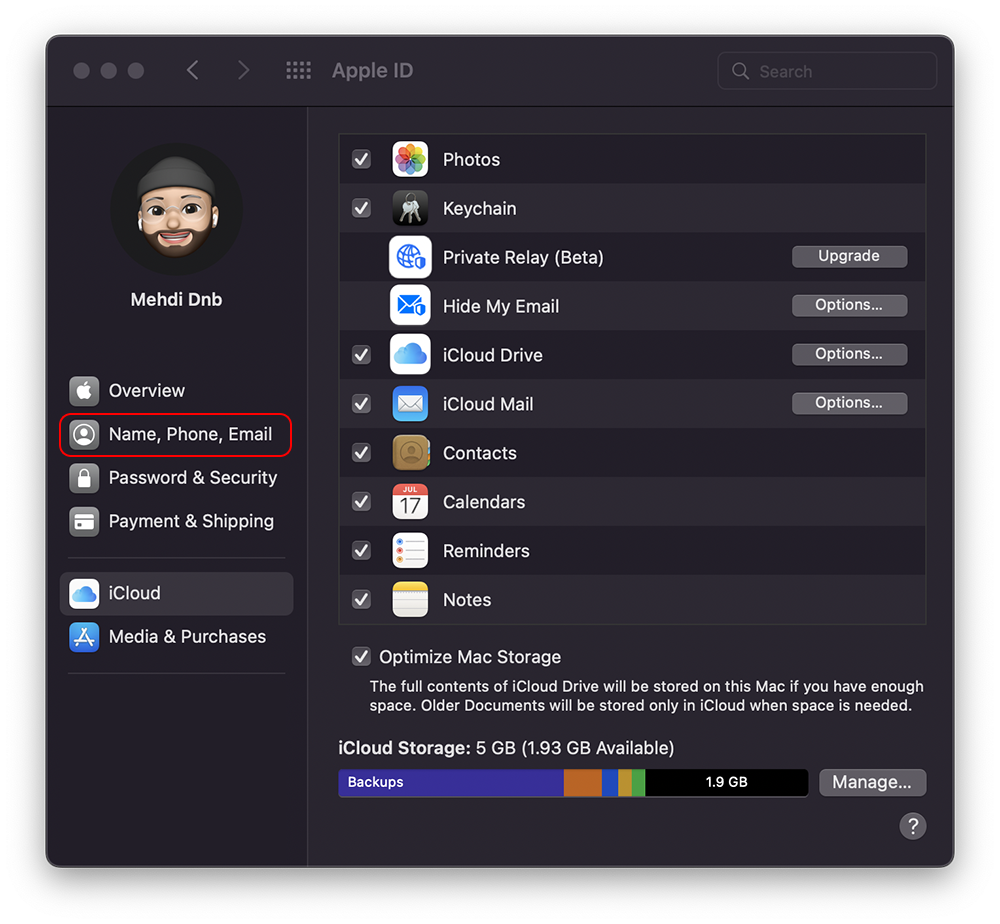
Task: Uncheck the Contacts checkbox
Action: (x=362, y=453)
